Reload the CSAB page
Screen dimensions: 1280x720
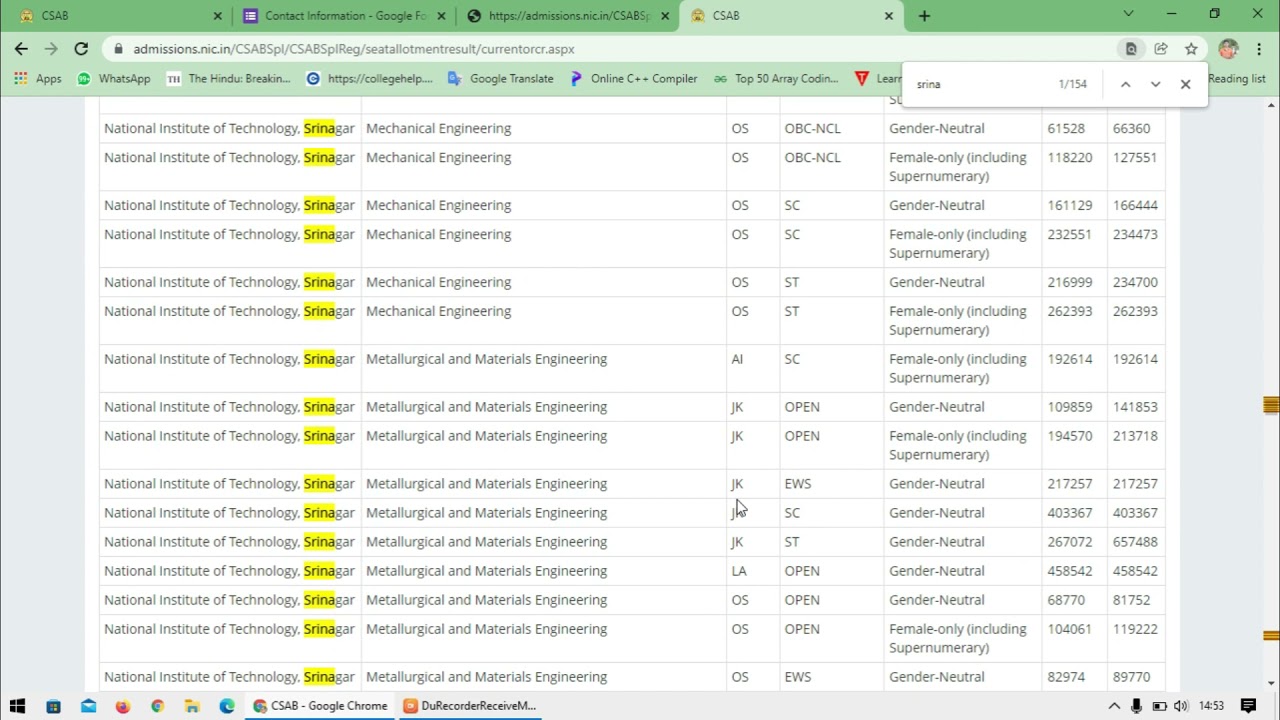pyautogui.click(x=81, y=48)
